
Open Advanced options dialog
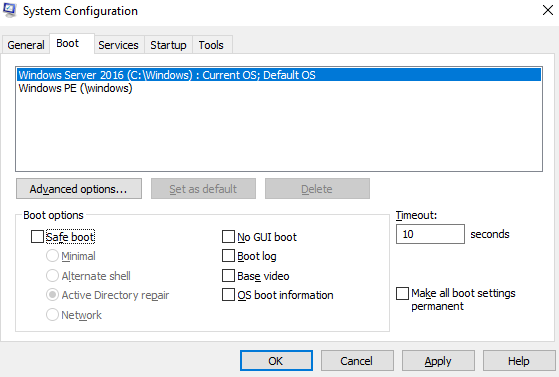[x=79, y=189]
